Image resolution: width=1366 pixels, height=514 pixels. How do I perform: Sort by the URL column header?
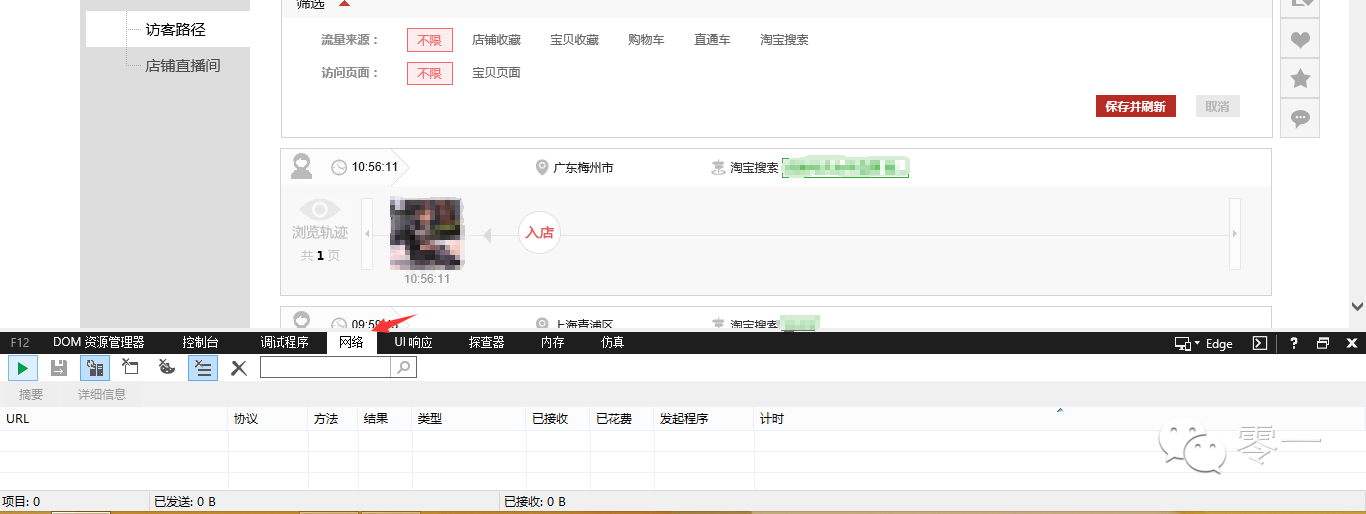(114, 419)
